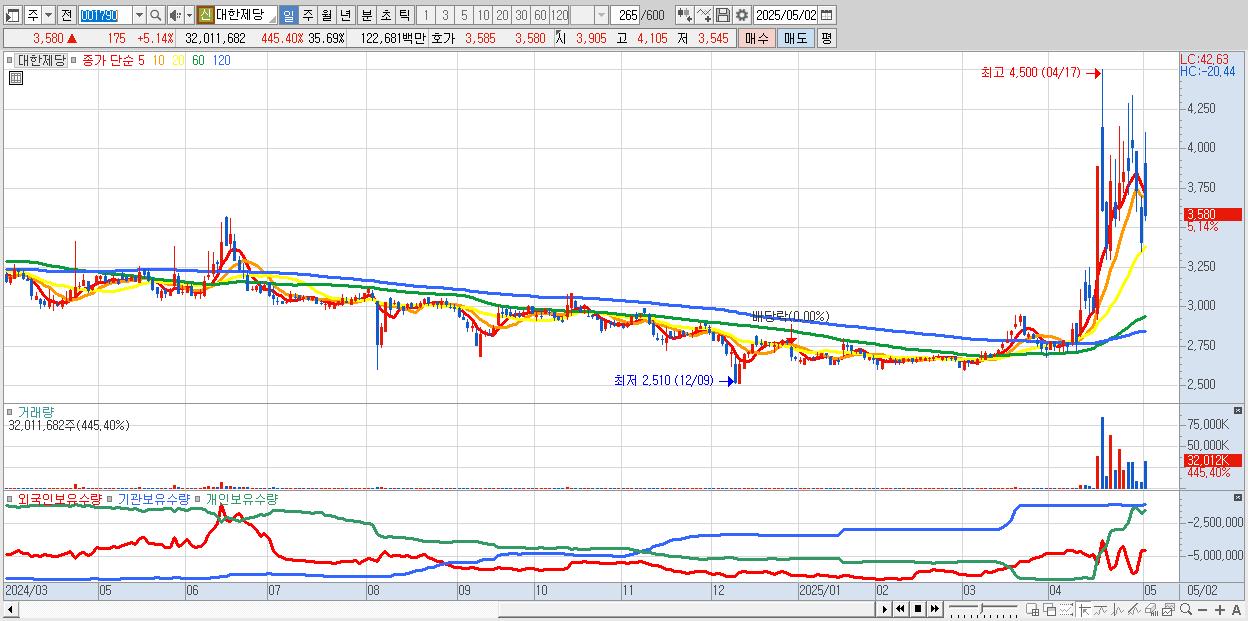Select the 초 second period toggle
Viewport: 1248px width, 621px height.
385,15
